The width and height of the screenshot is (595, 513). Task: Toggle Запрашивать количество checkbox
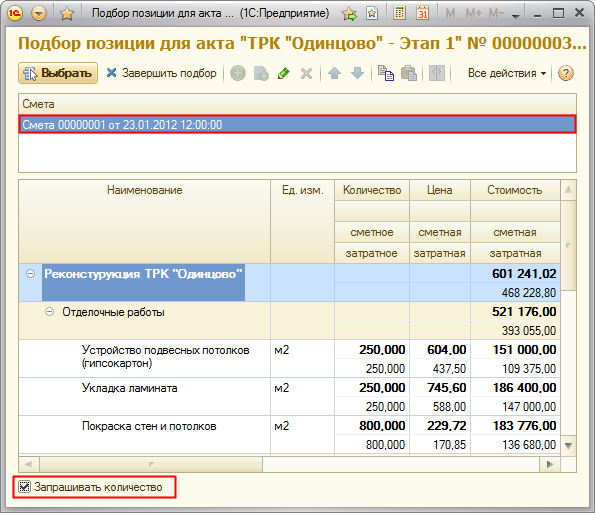coord(25,486)
